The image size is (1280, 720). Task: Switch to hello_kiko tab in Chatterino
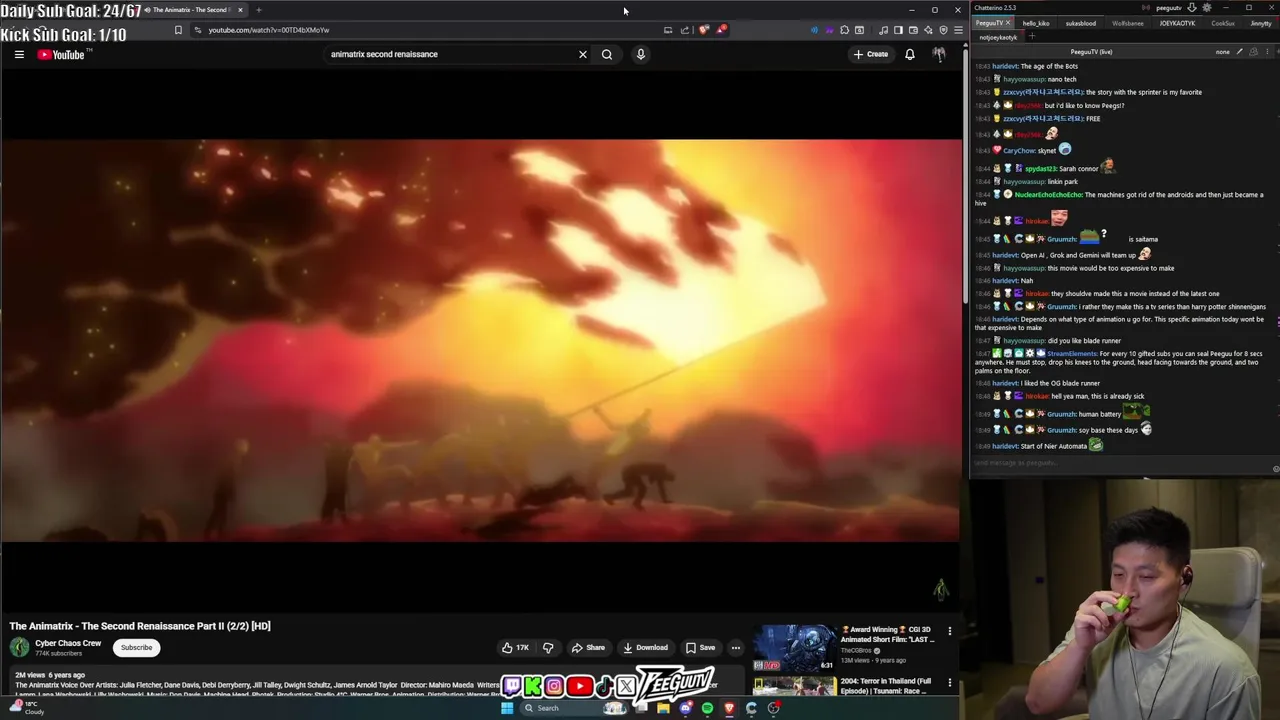point(1036,23)
